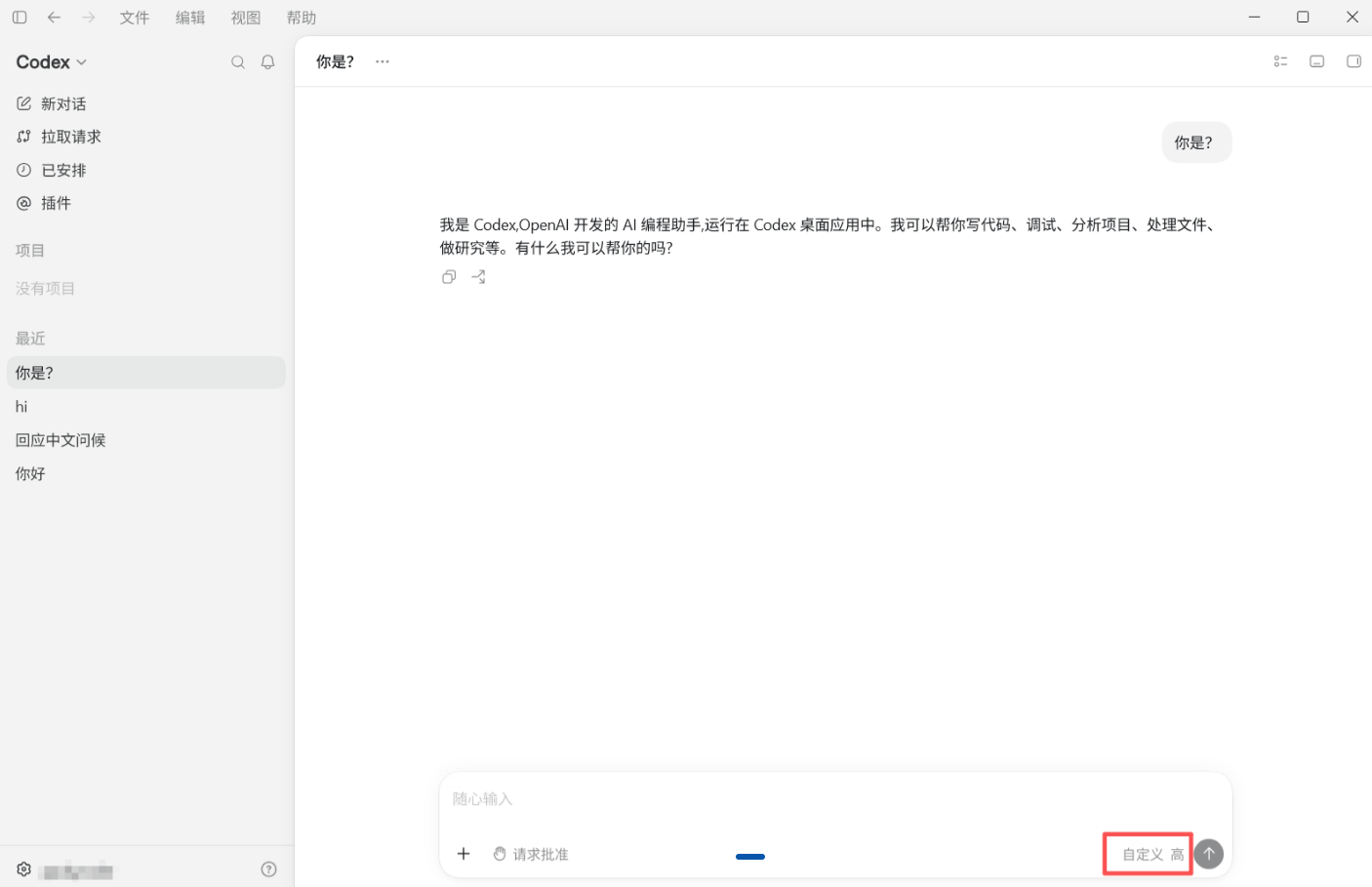
Task: Open the 编辑 menu
Action: tap(190, 18)
